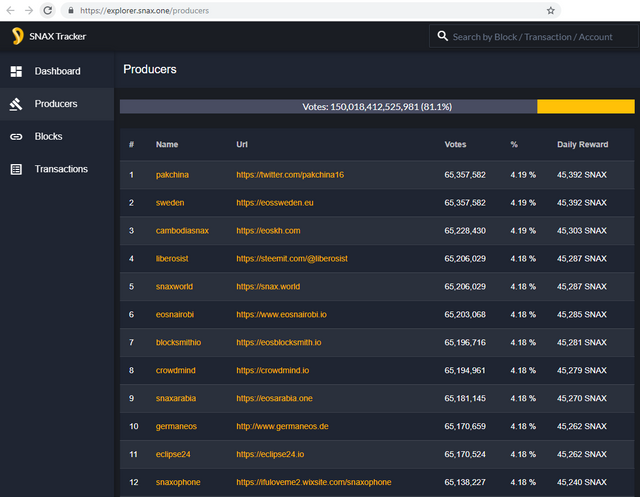Viewport: 640px width, 497px height.
Task: Click the padlock site info icon
Action: point(71,11)
